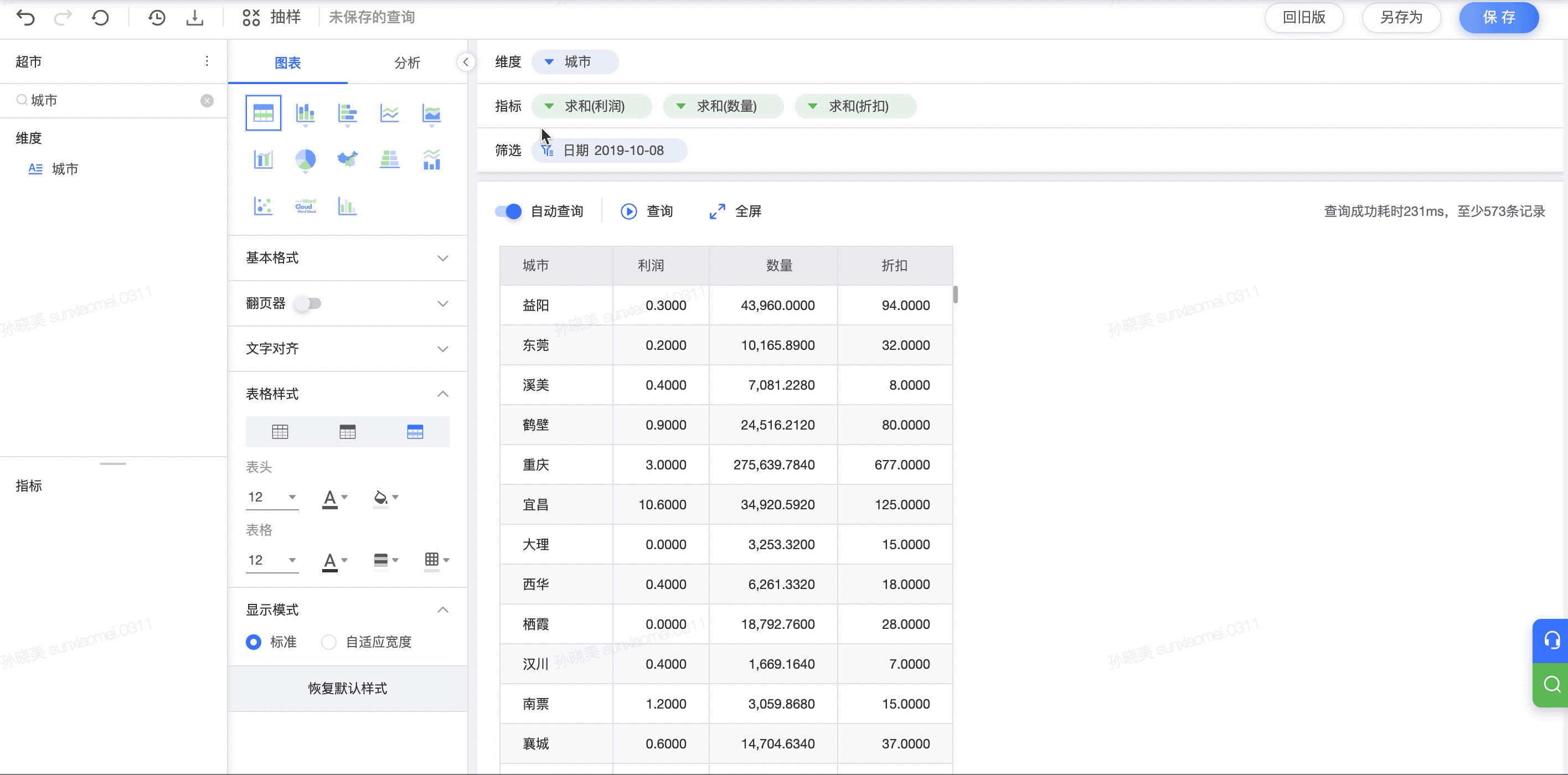
Task: Click the 抽样 sampling icon
Action: point(251,18)
